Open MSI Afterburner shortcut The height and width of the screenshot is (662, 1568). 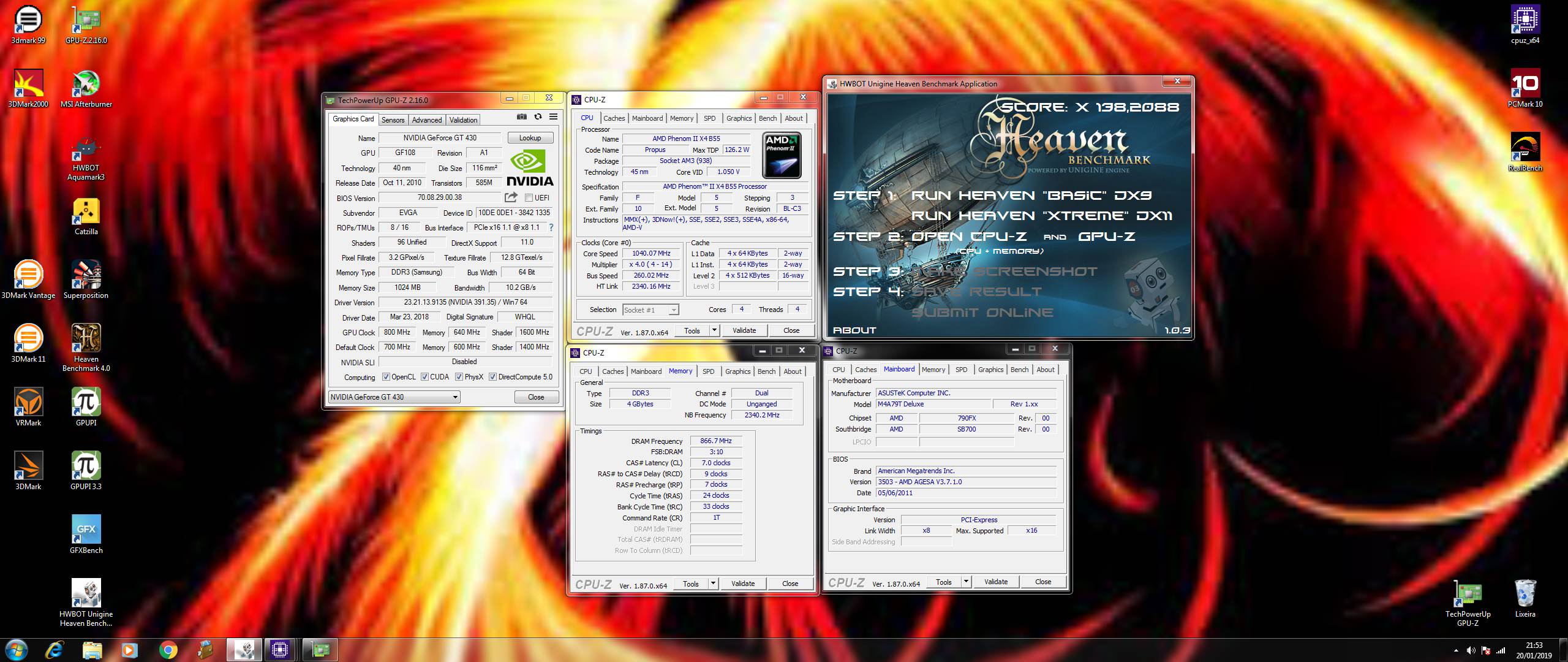(86, 88)
